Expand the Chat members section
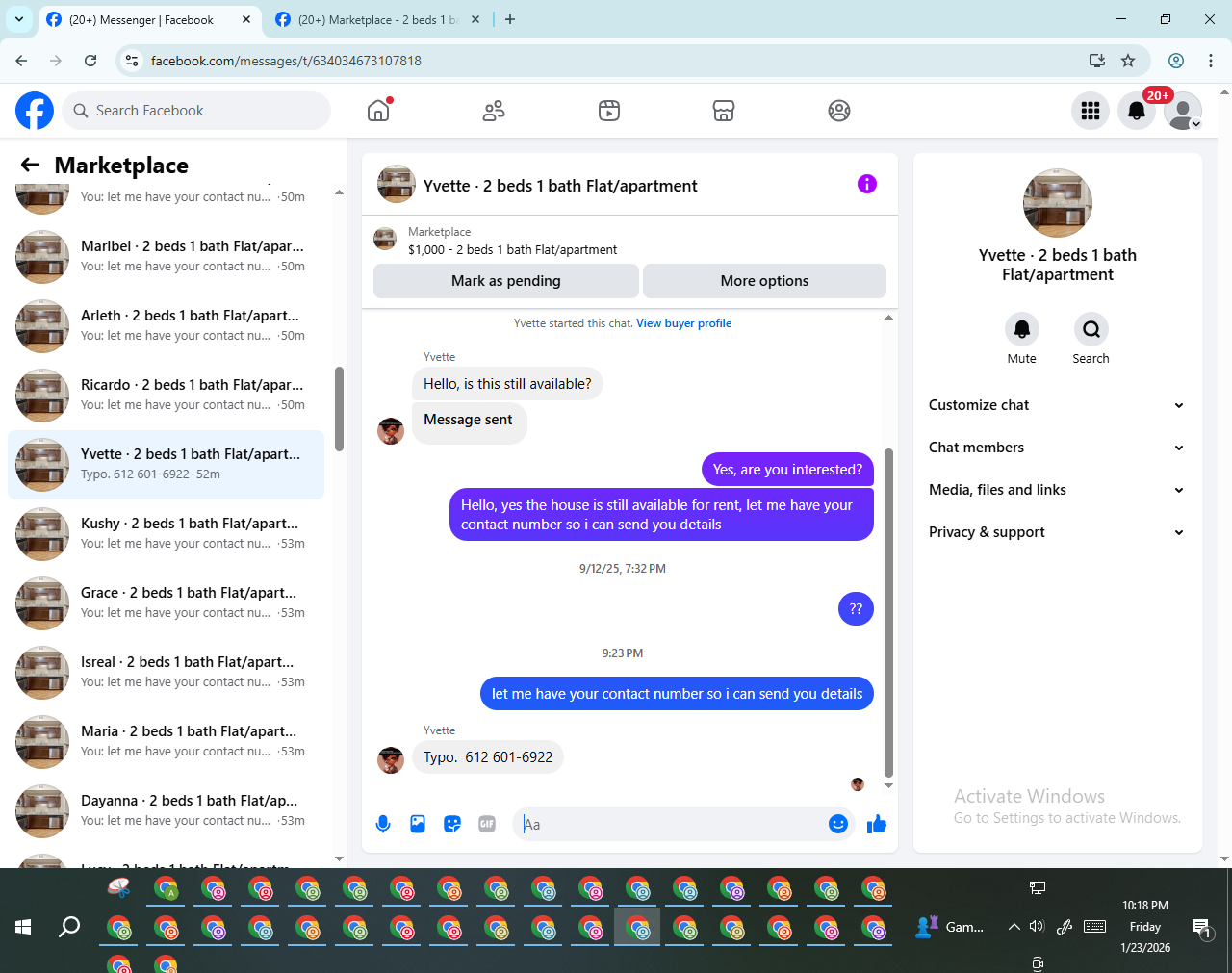 pos(1057,448)
